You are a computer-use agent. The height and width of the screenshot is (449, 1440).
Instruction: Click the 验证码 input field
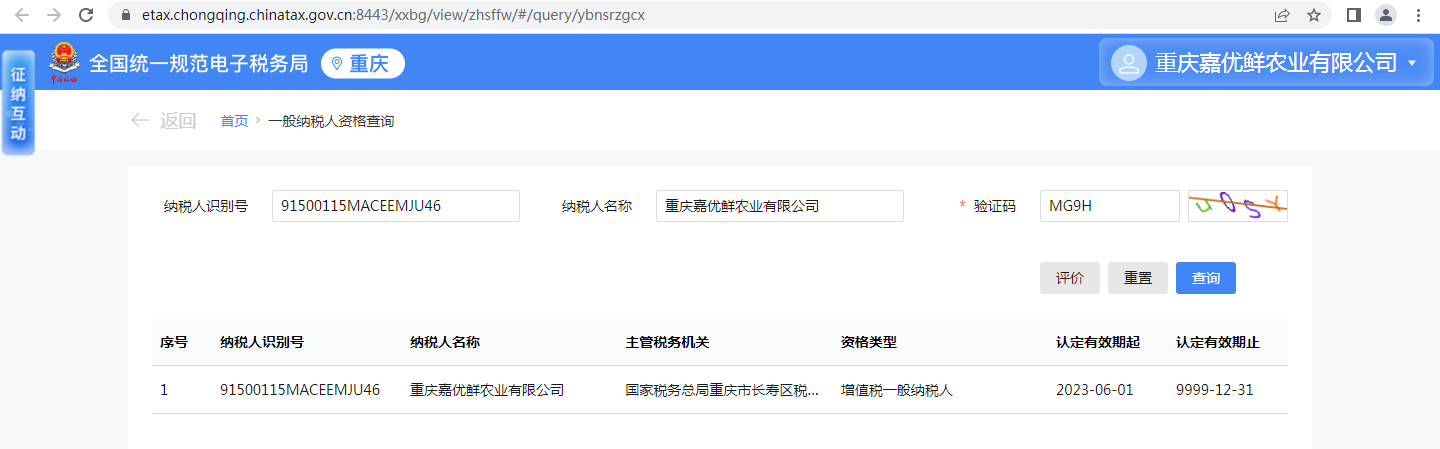1109,206
